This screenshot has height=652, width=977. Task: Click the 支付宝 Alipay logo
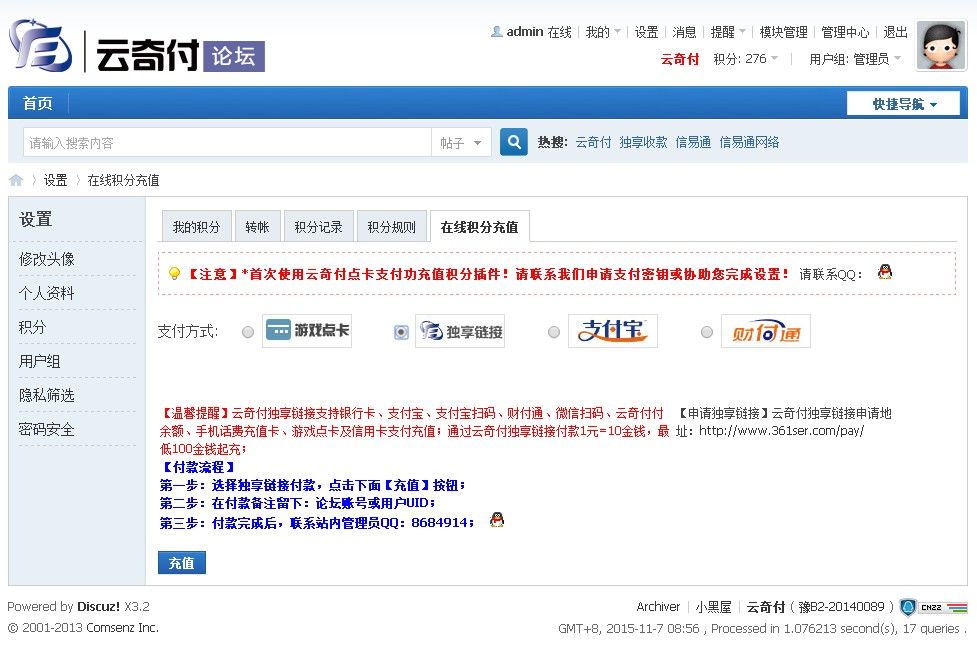(613, 331)
